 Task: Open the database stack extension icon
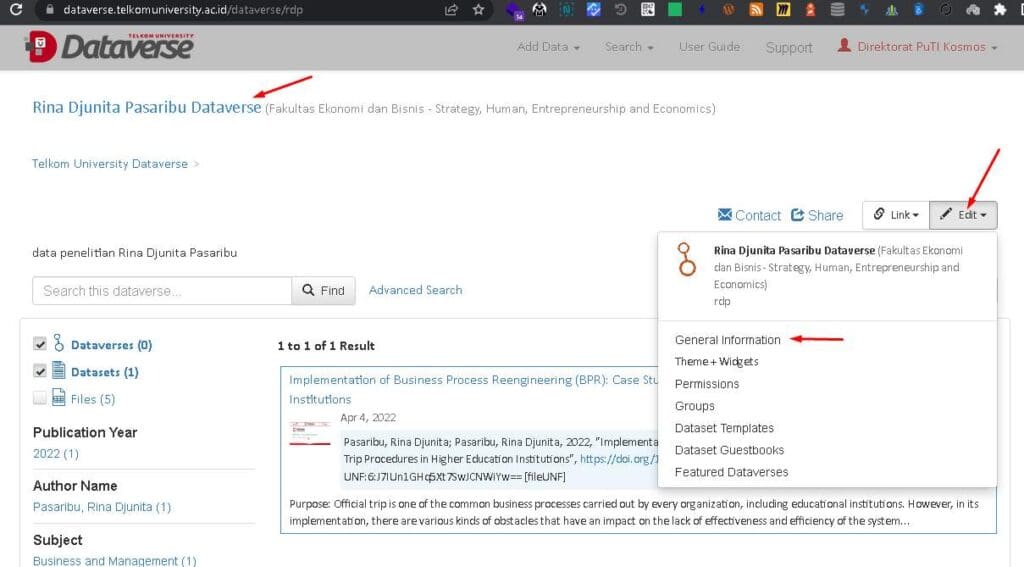pos(837,10)
